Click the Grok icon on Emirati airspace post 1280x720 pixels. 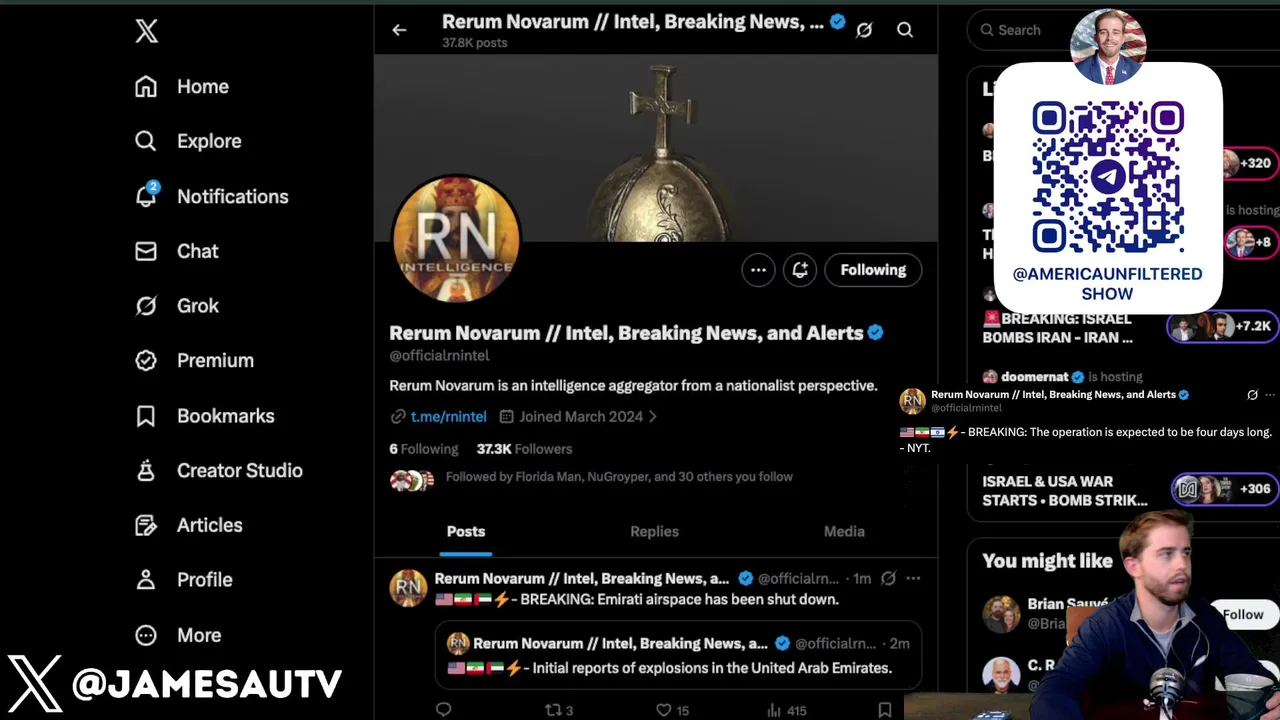tap(888, 579)
